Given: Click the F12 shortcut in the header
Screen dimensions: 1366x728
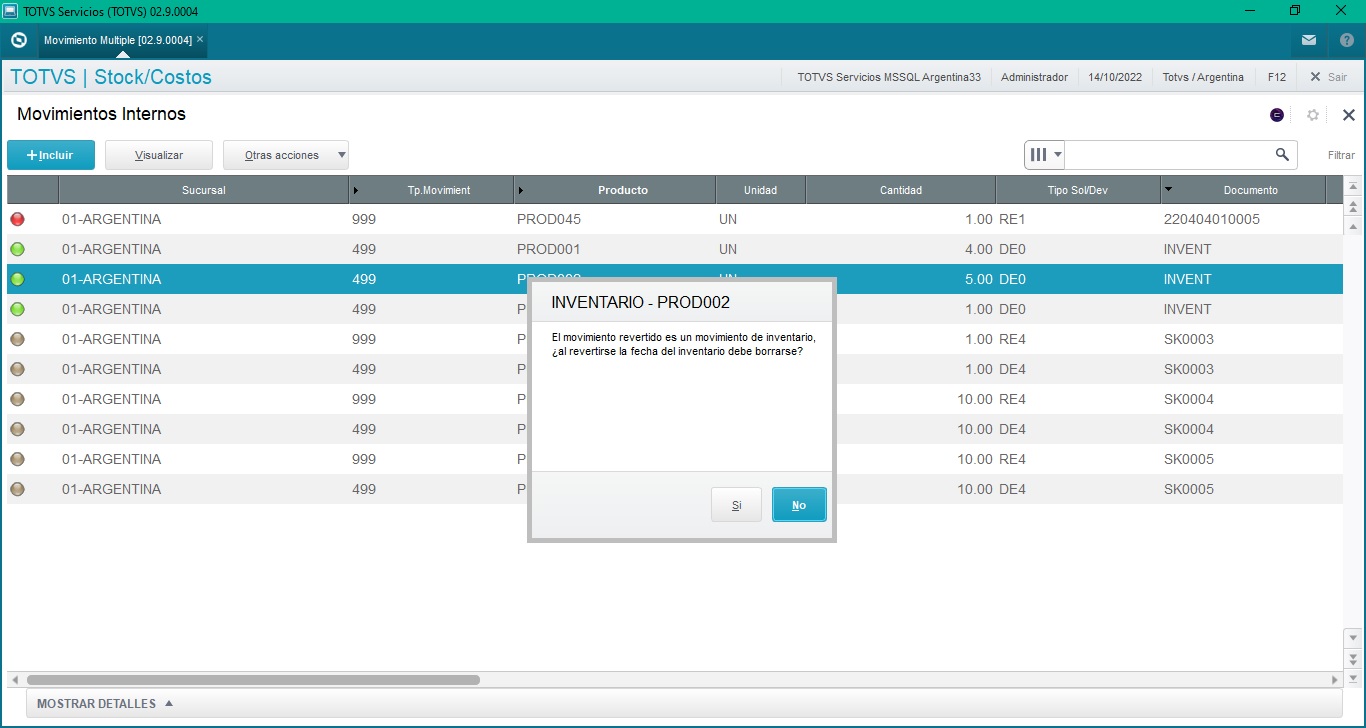Looking at the screenshot, I should 1276,77.
